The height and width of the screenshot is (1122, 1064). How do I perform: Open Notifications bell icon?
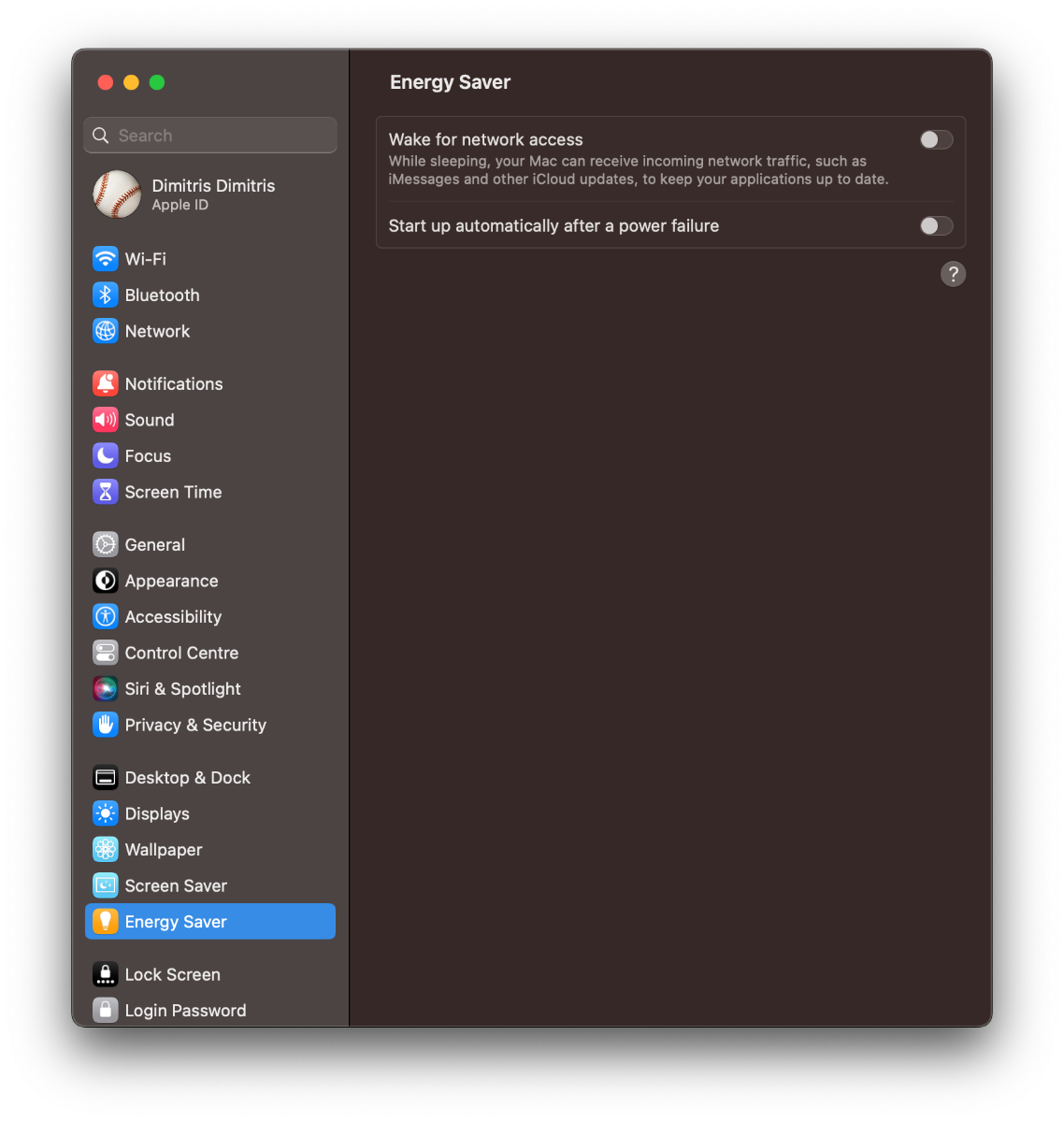coord(106,383)
